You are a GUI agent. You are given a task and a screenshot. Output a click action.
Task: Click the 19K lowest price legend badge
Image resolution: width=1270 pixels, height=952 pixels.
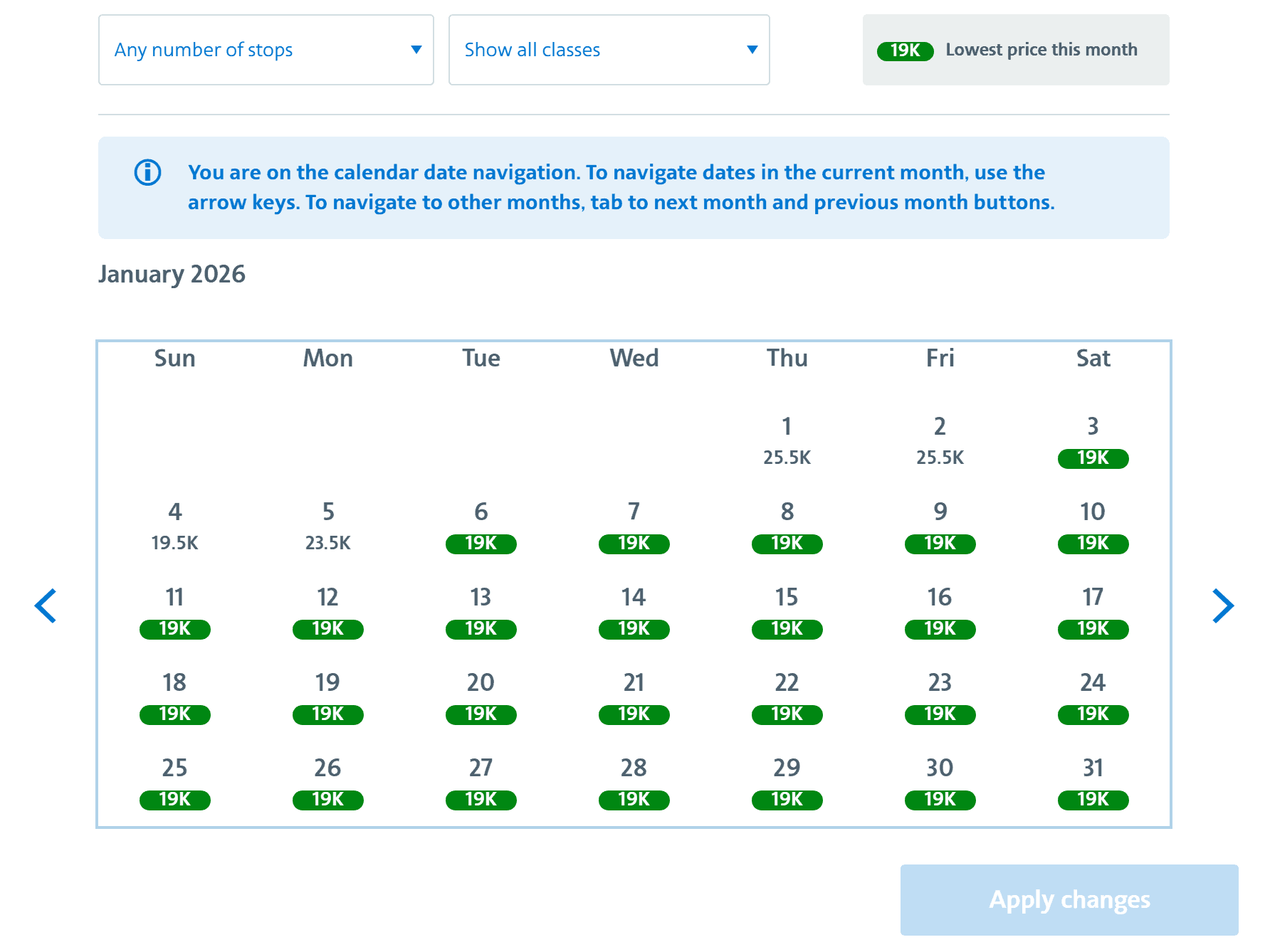coord(905,51)
